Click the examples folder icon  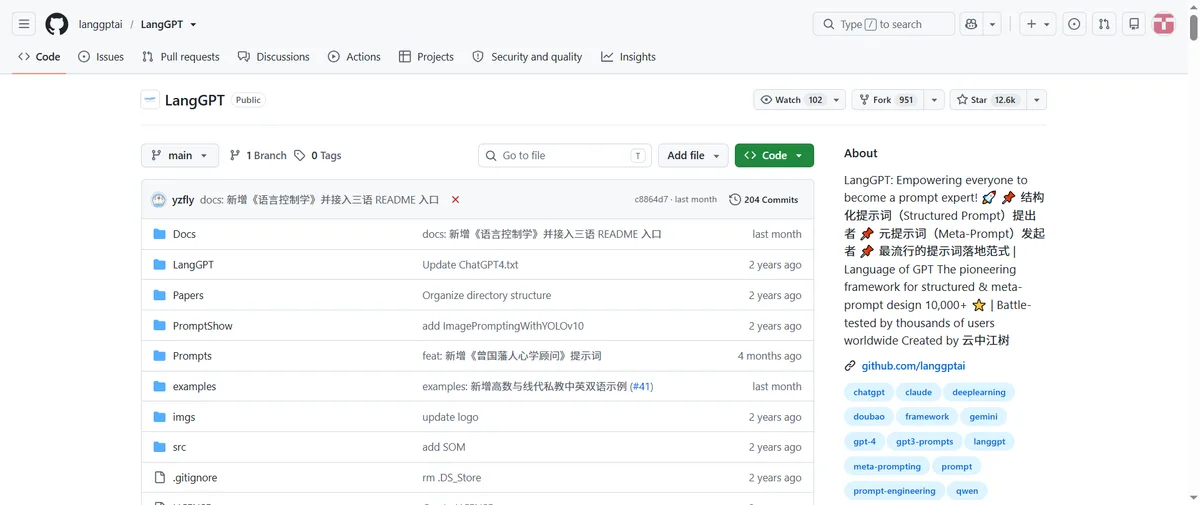coord(159,386)
